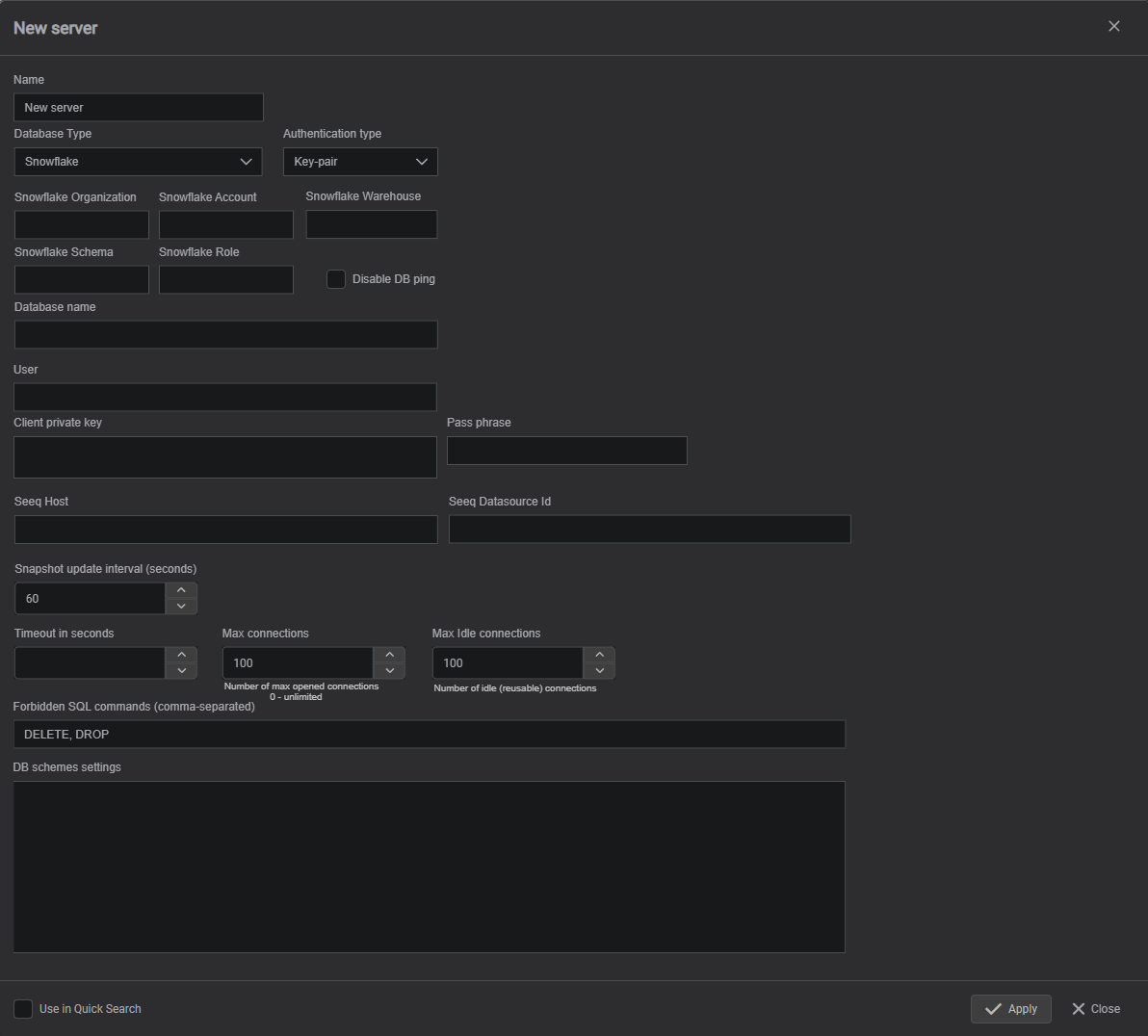Enable the Disable DB ping checkbox
This screenshot has height=1036, width=1148.
click(335, 278)
